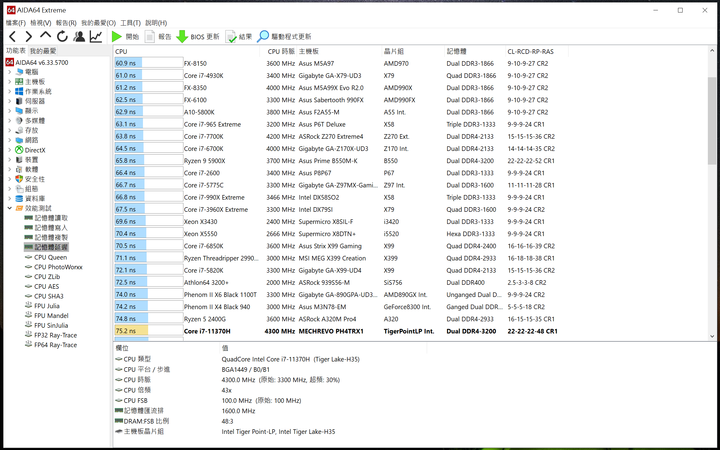Screen dimensions: 720x450
Task: Open the CPU ZLib benchmark
Action: (x=43, y=276)
